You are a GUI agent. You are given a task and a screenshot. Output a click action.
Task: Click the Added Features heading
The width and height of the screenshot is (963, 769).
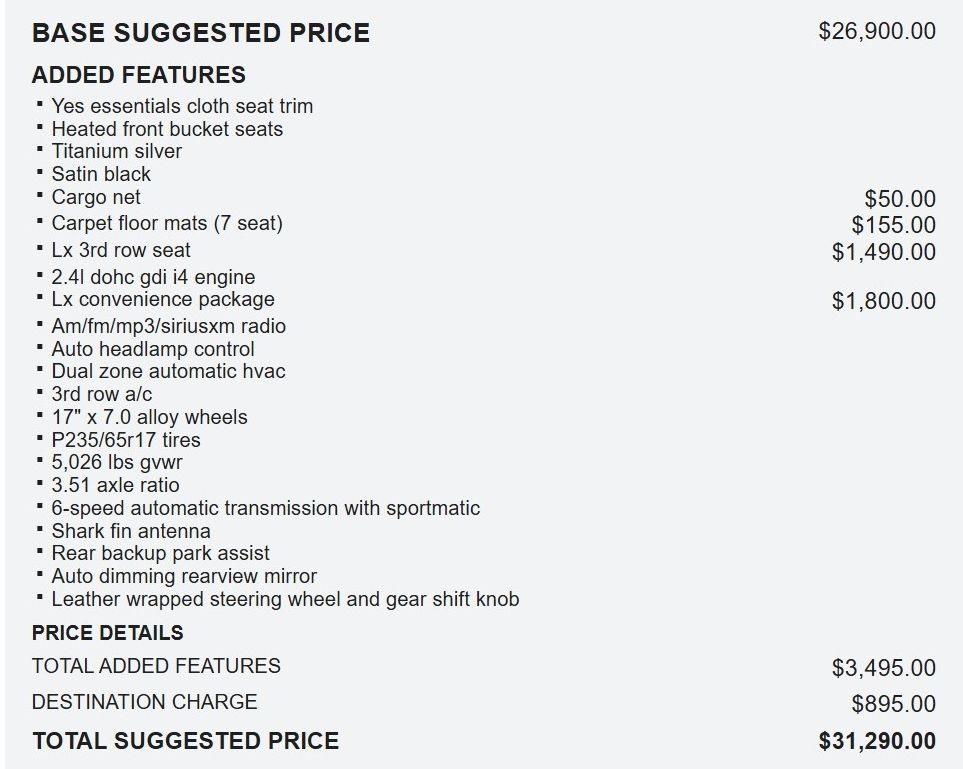(138, 75)
